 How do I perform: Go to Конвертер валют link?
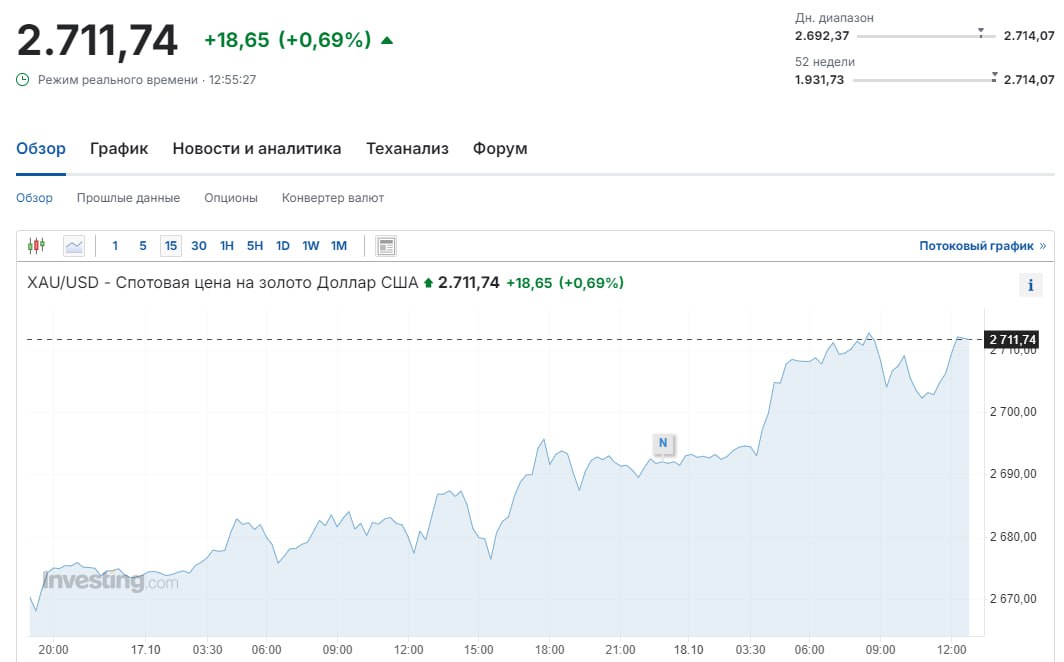click(333, 198)
